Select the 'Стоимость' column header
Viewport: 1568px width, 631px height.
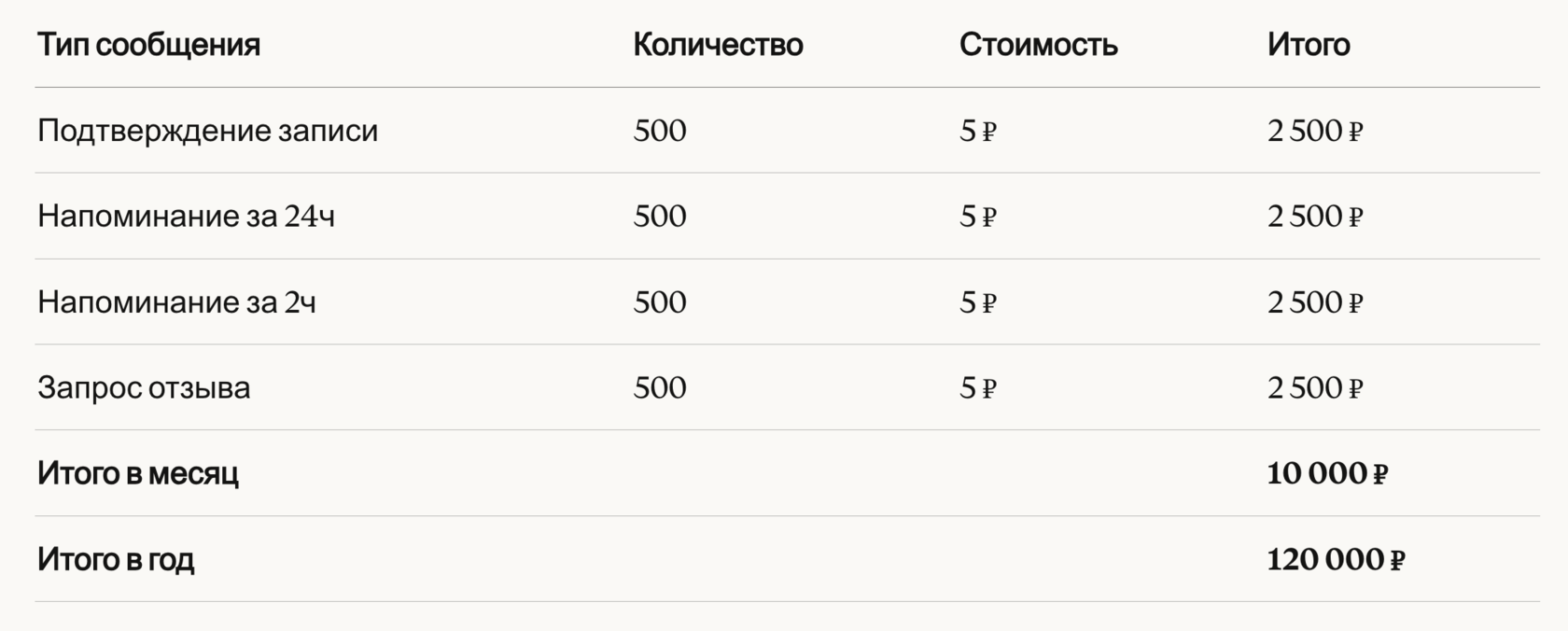pos(1038,45)
